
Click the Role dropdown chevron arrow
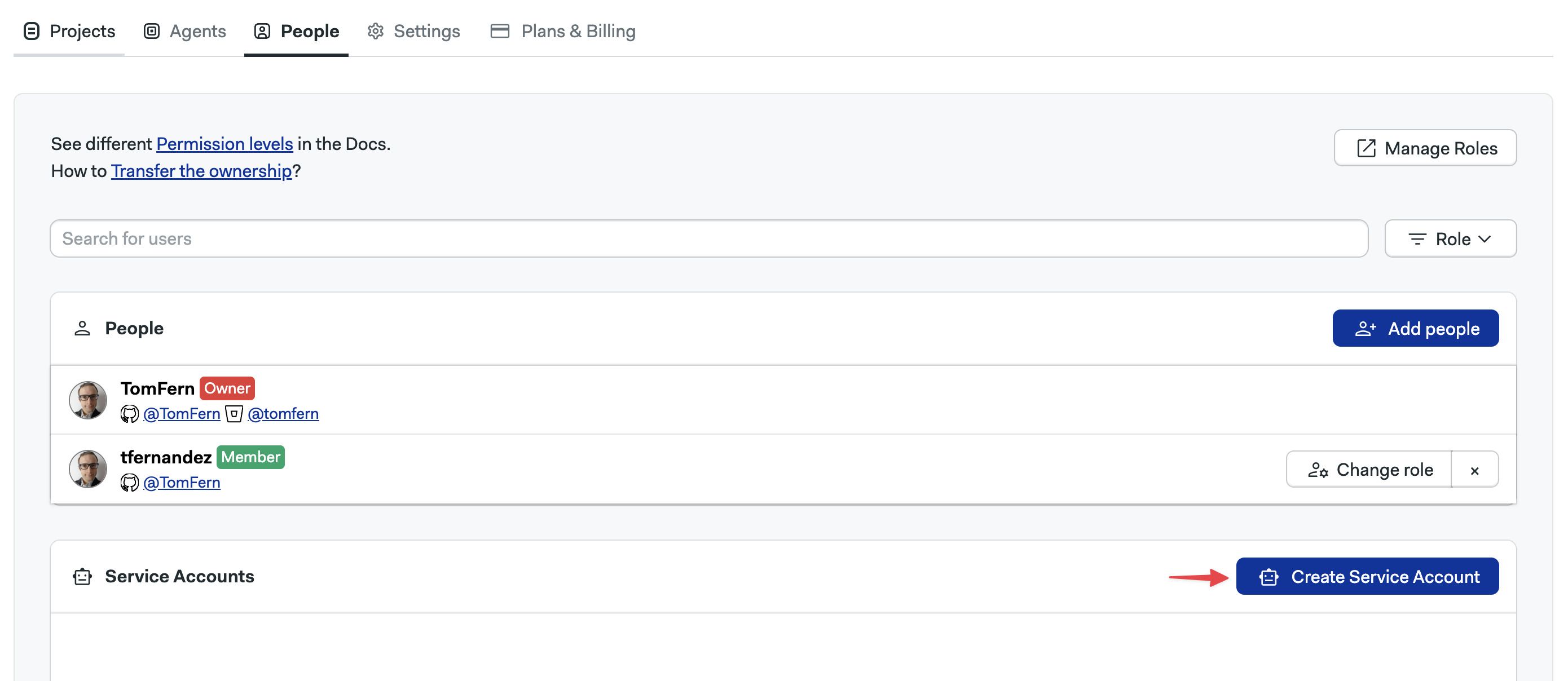tap(1484, 238)
